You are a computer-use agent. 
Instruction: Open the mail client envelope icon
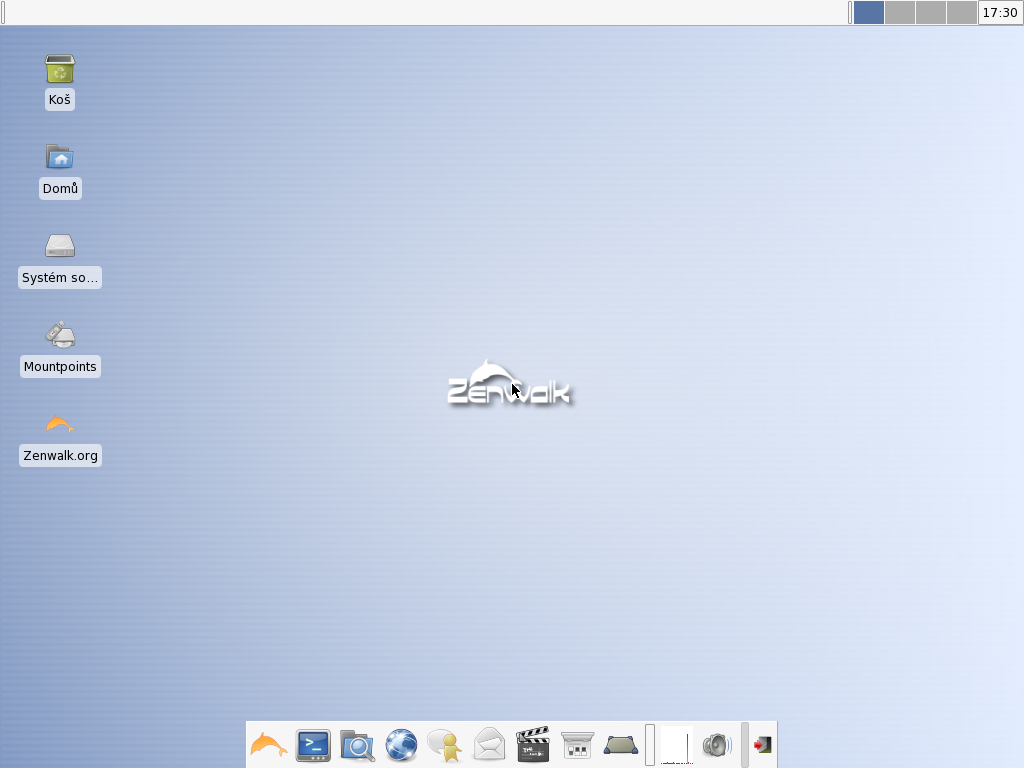[489, 744]
